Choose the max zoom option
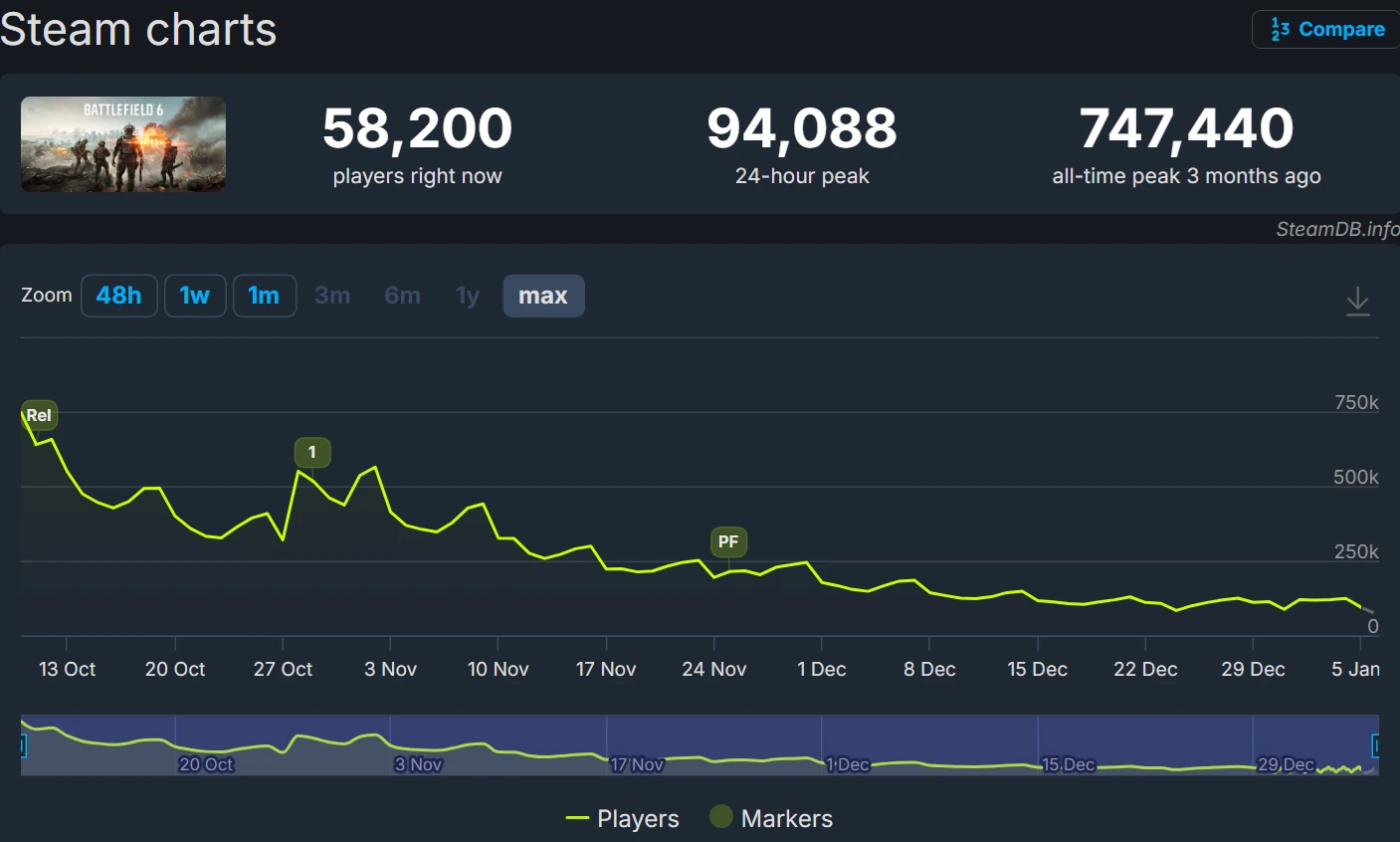This screenshot has width=1400, height=842. click(x=543, y=296)
